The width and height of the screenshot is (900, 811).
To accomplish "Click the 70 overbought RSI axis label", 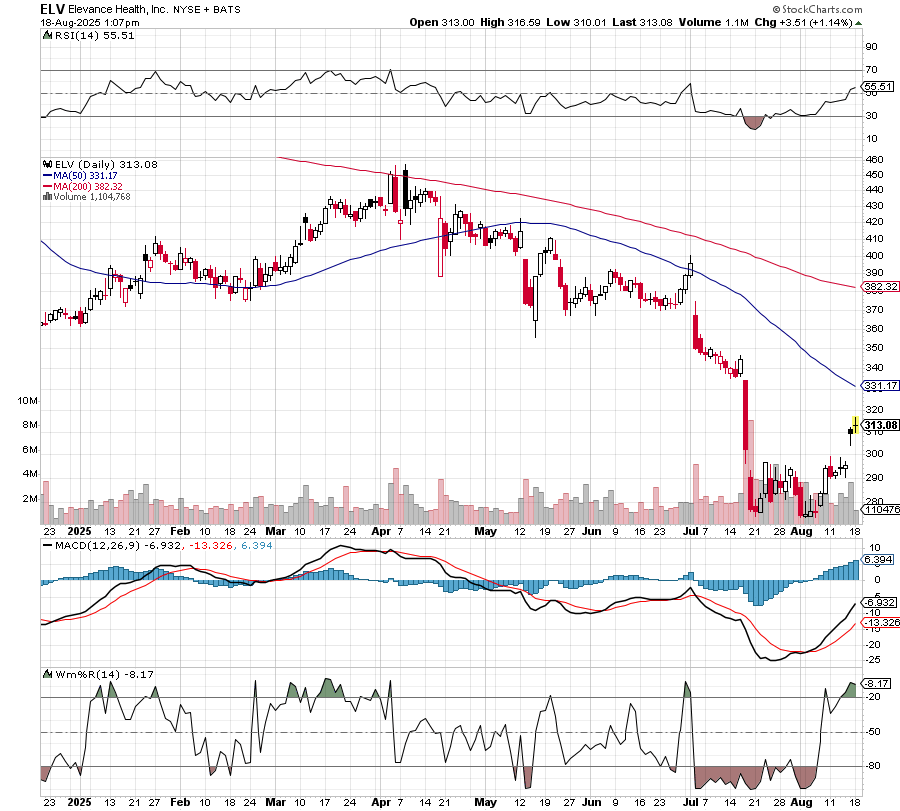I will coord(871,69).
